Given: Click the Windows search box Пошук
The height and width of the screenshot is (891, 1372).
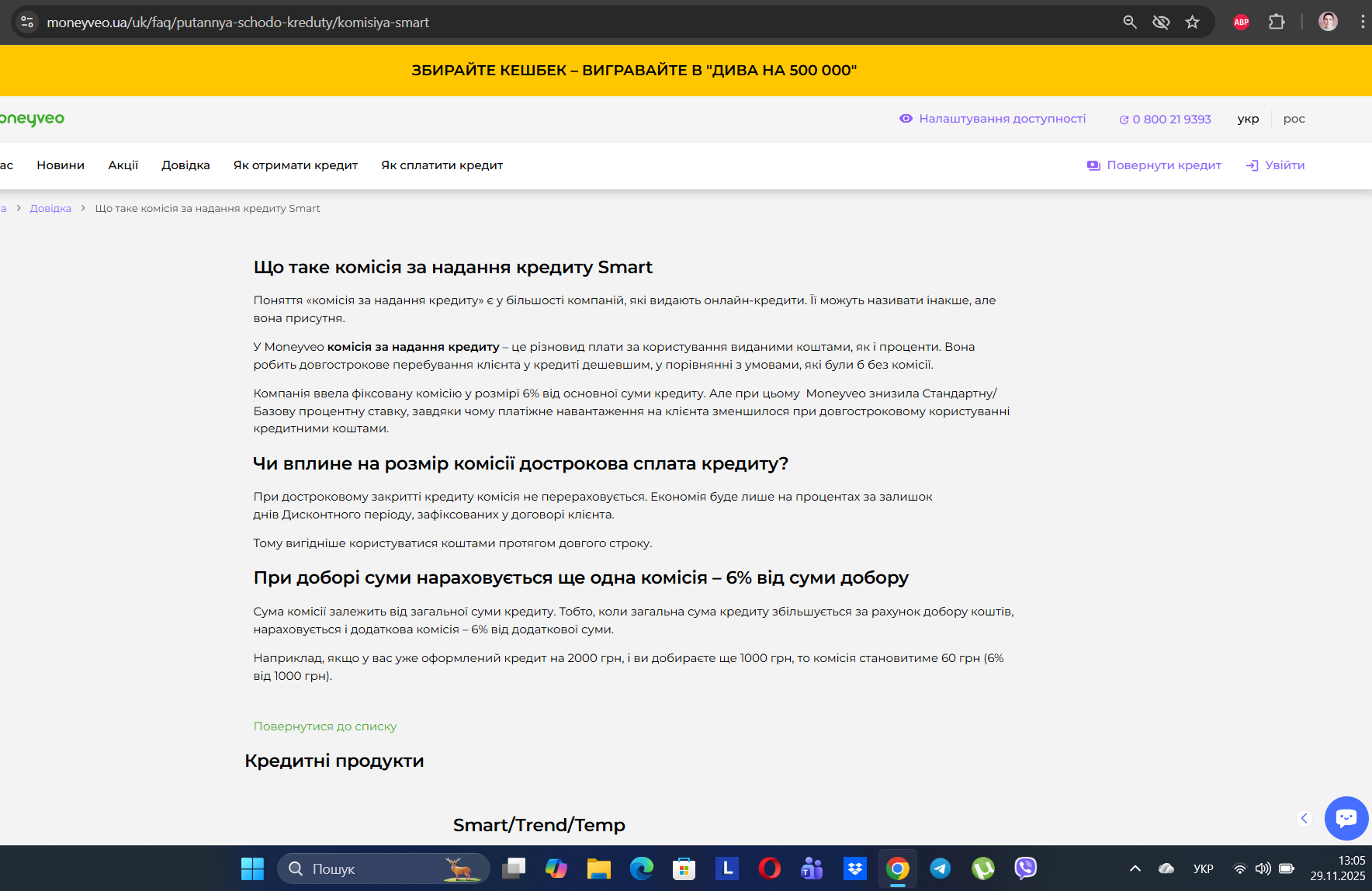Looking at the screenshot, I should [384, 868].
